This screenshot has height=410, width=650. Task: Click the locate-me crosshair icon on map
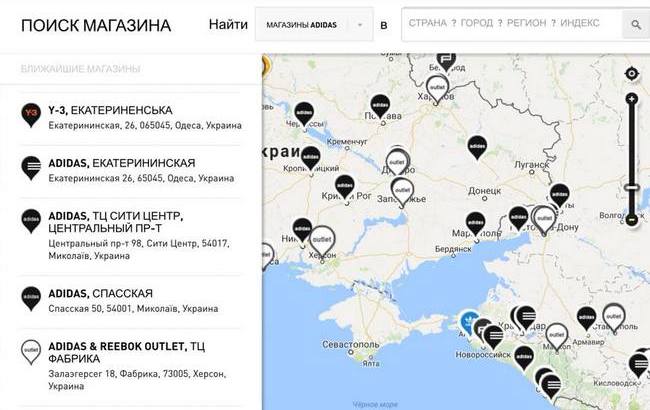coord(631,74)
